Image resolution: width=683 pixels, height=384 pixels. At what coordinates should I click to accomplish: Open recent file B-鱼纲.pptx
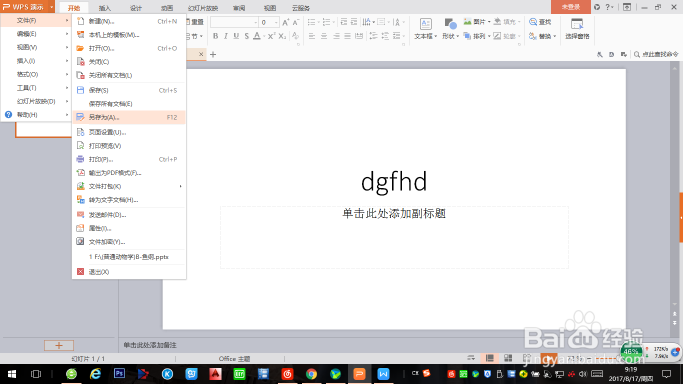click(x=129, y=256)
